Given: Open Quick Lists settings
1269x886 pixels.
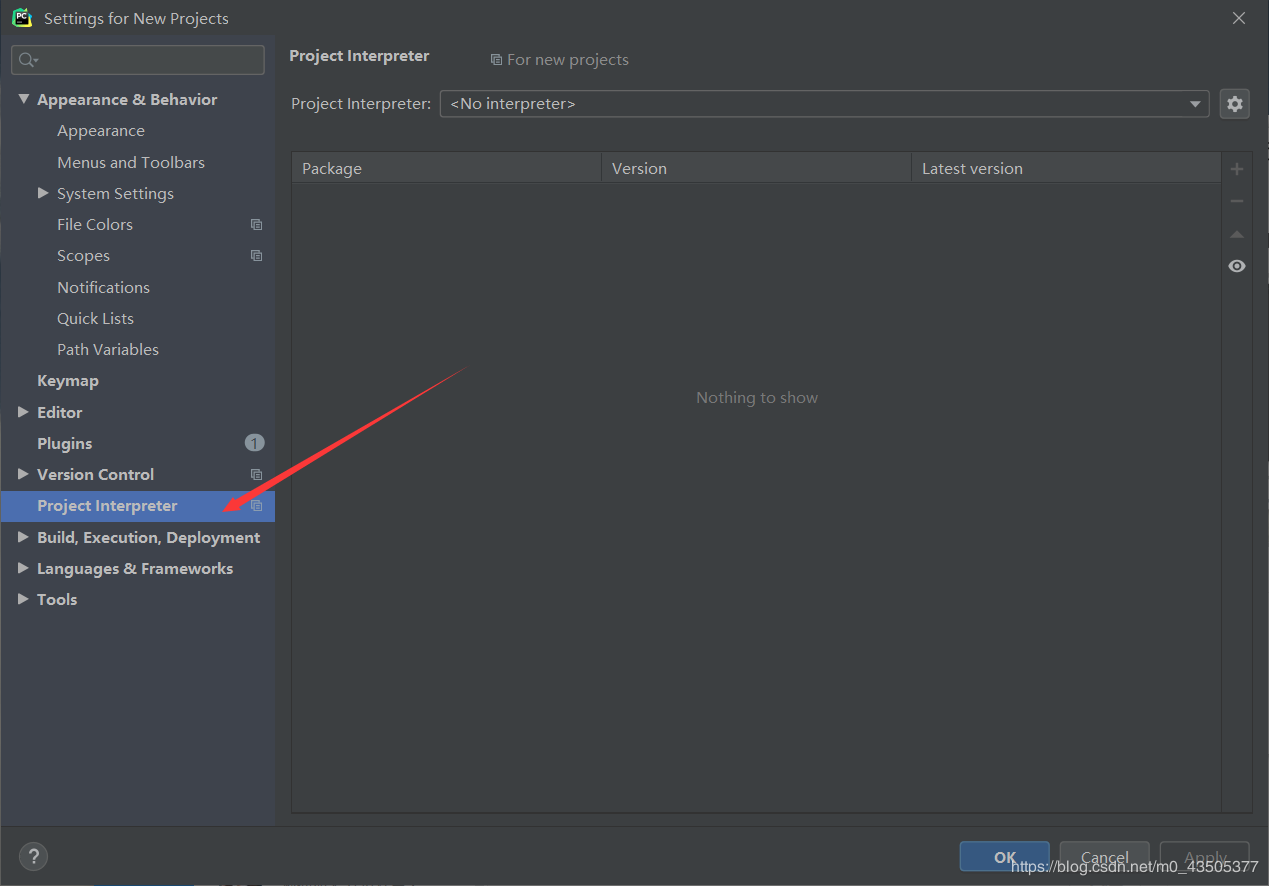Looking at the screenshot, I should [95, 318].
